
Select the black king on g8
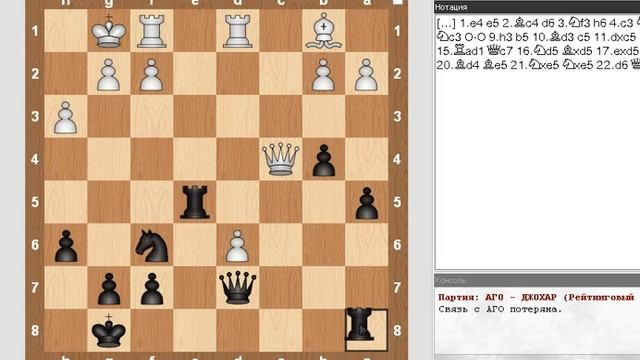coord(109,331)
